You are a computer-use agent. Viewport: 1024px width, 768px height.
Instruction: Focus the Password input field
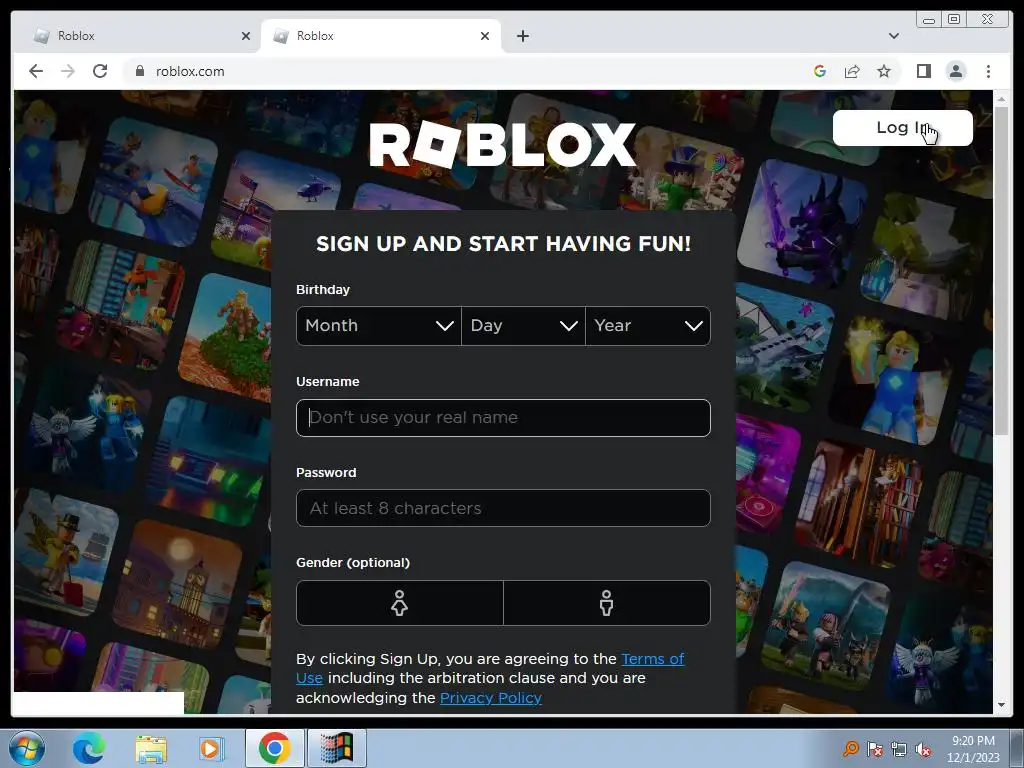click(503, 508)
